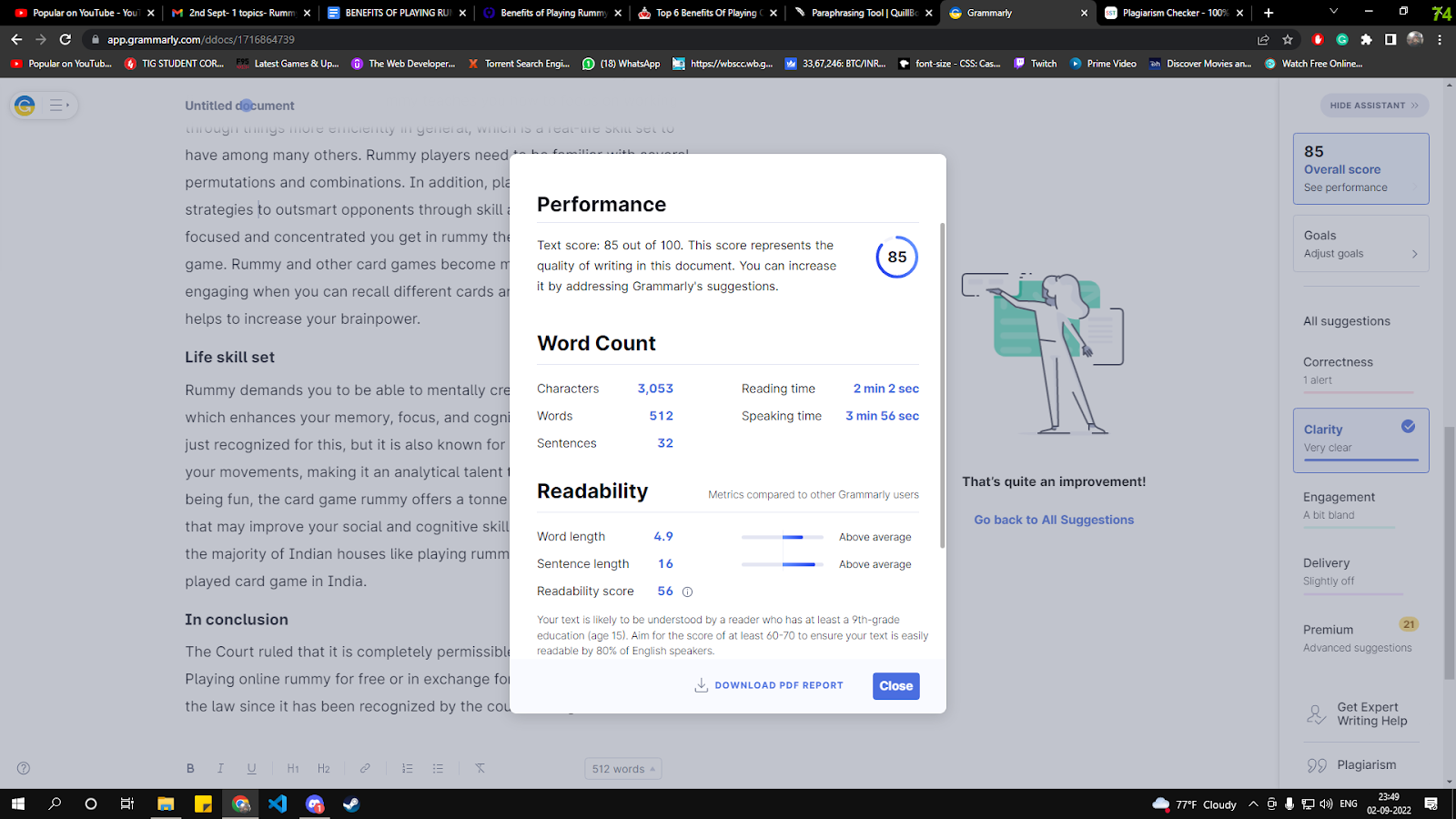The width and height of the screenshot is (1456, 819).
Task: Switch to Paraphrasing Tool QuillBot tab
Action: point(863,13)
